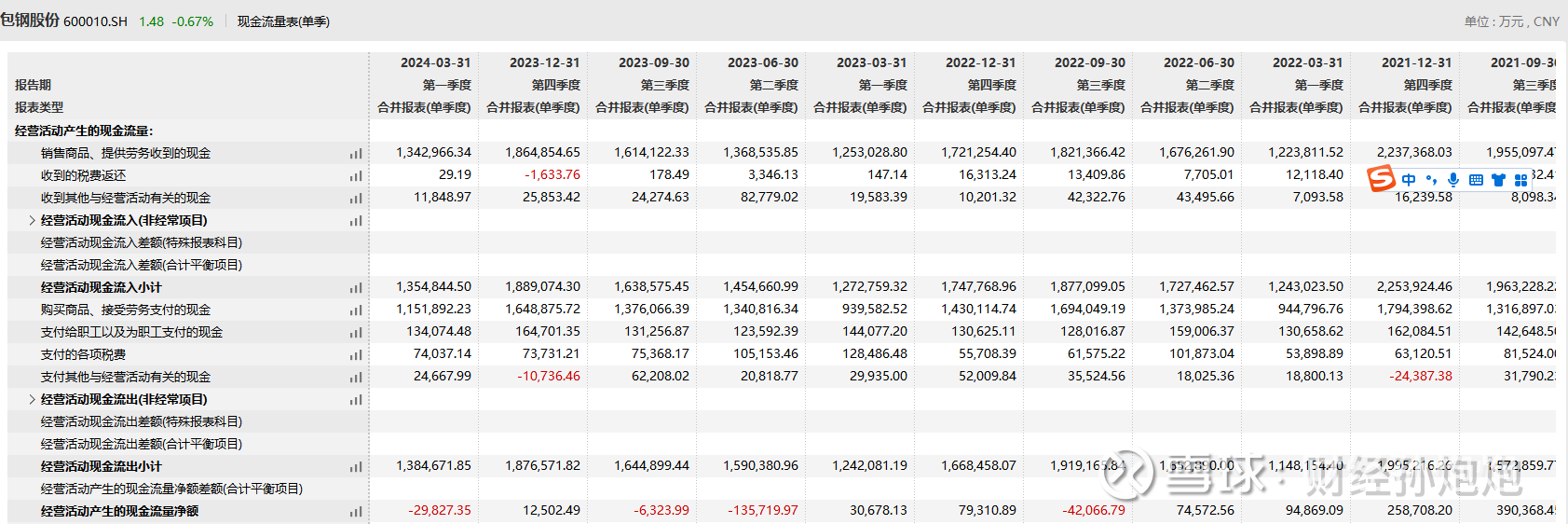Click chart icon for 经营活动产生的现金流量净额
The height and width of the screenshot is (524, 1568).
355,512
